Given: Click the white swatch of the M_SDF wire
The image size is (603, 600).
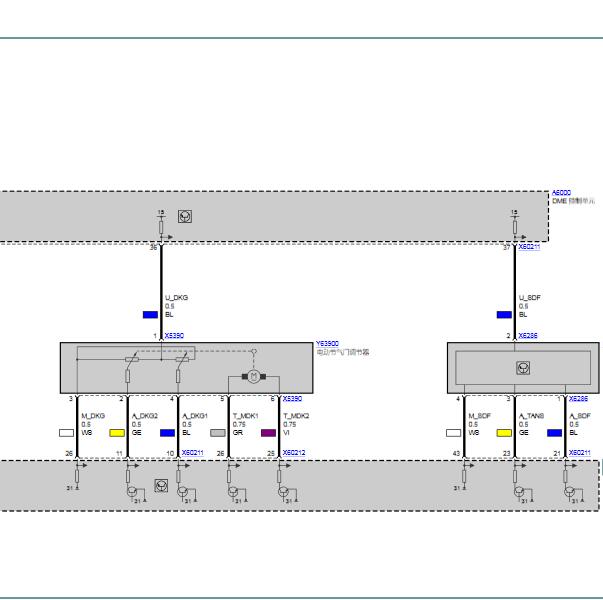Looking at the screenshot, I should point(453,433).
